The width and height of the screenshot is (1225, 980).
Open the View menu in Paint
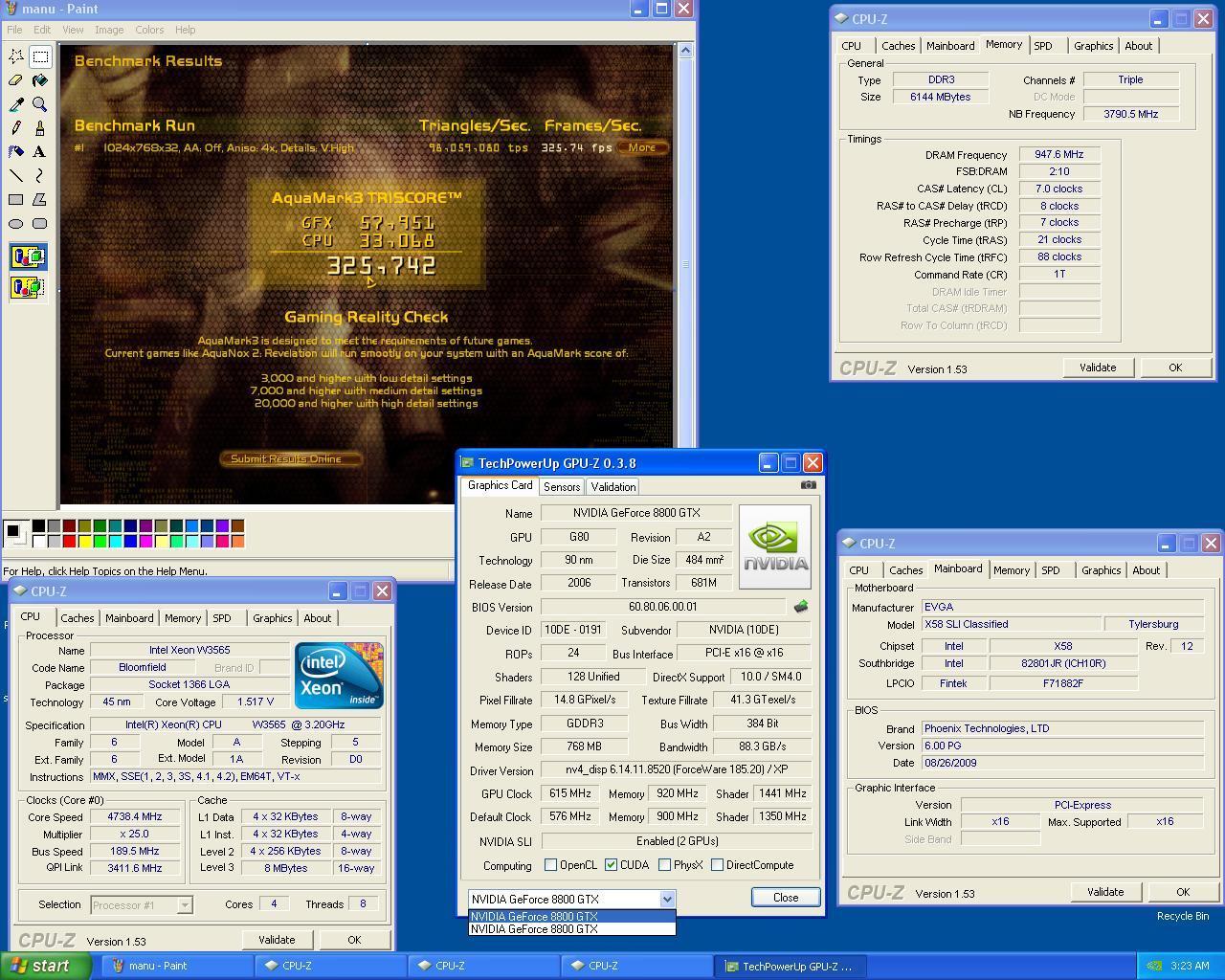coord(73,30)
